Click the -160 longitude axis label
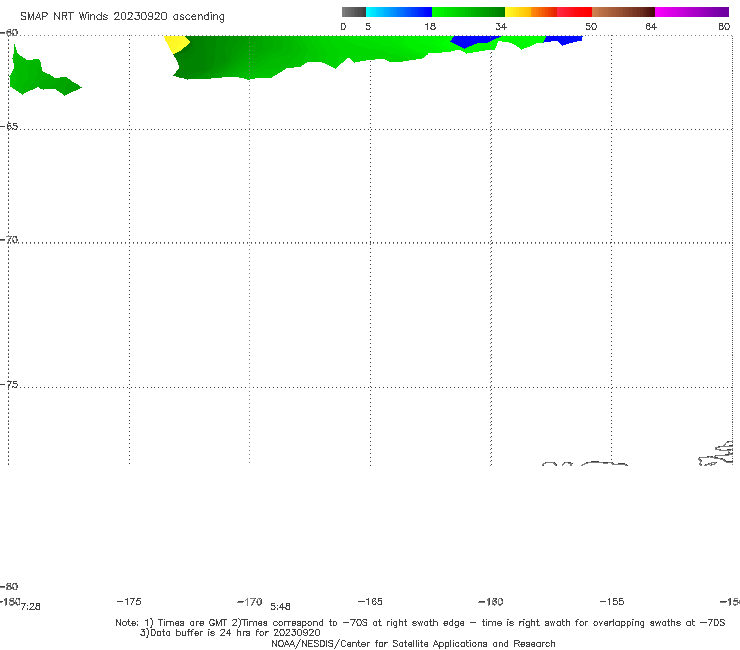The image size is (740, 650). click(491, 602)
